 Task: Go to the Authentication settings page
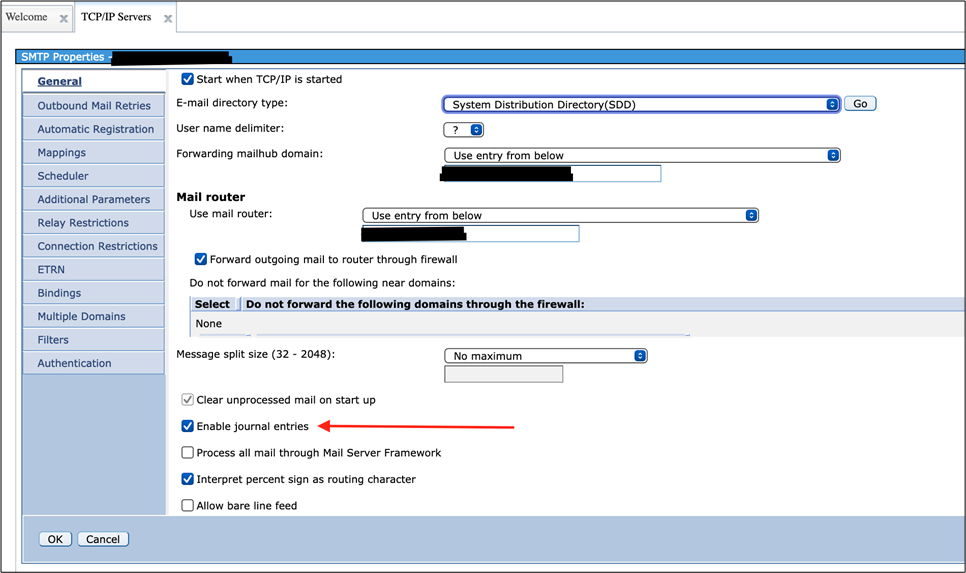[x=74, y=363]
